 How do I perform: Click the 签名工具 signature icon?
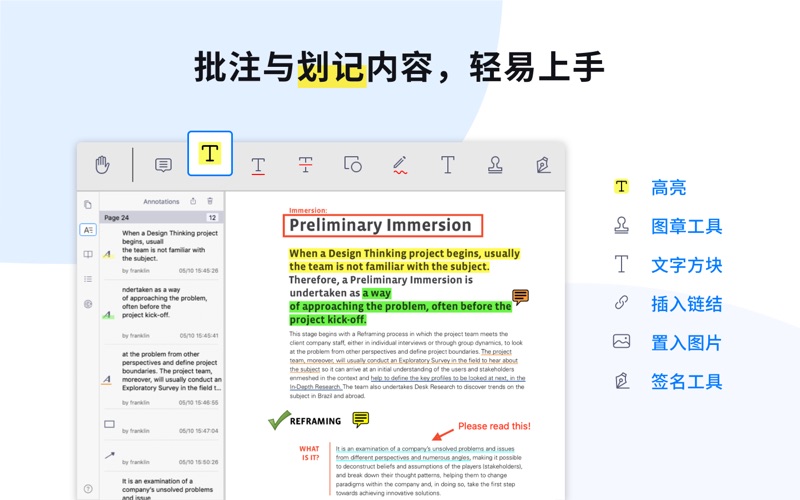(x=621, y=380)
